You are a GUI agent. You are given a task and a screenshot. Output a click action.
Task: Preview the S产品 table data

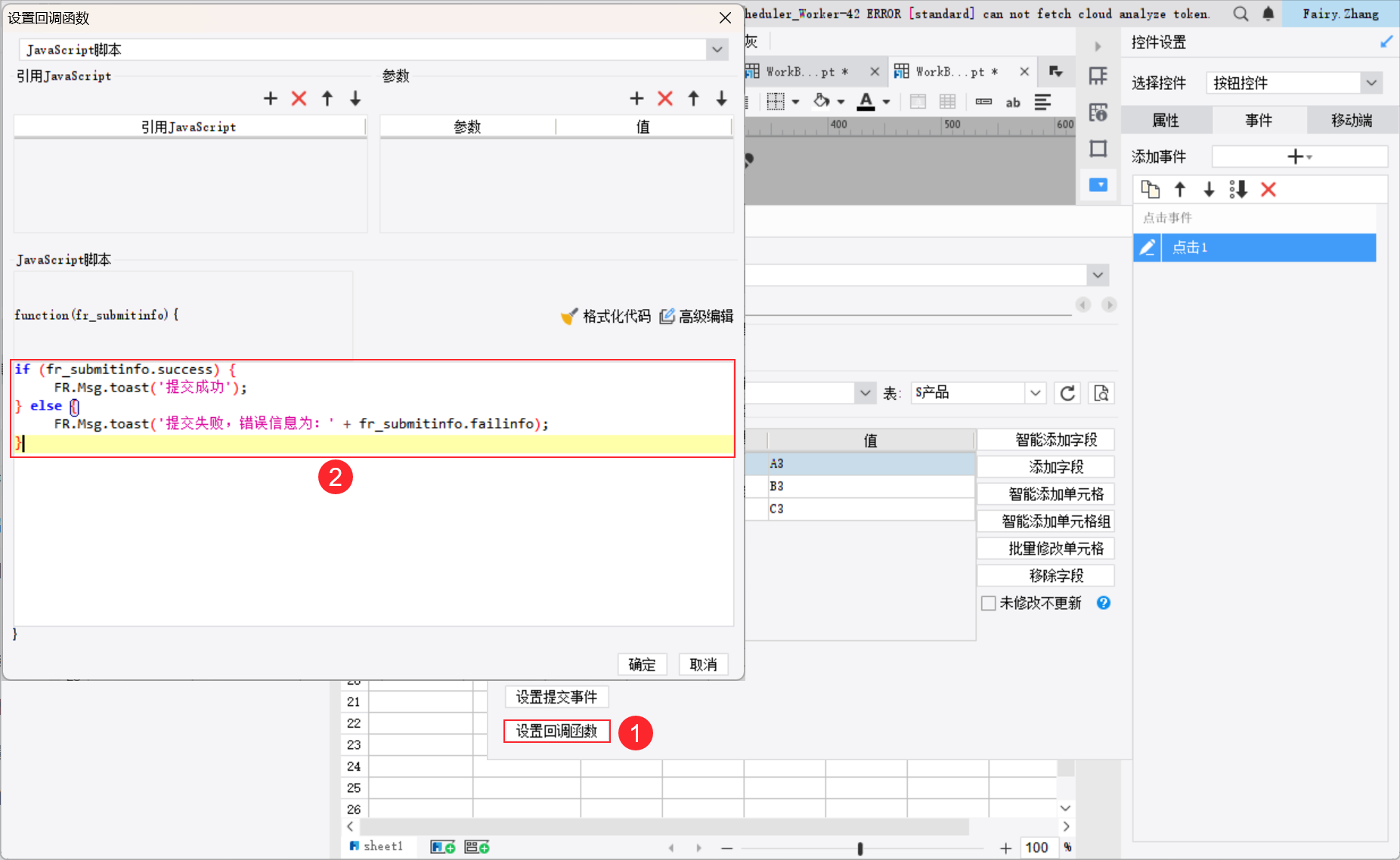(1101, 393)
